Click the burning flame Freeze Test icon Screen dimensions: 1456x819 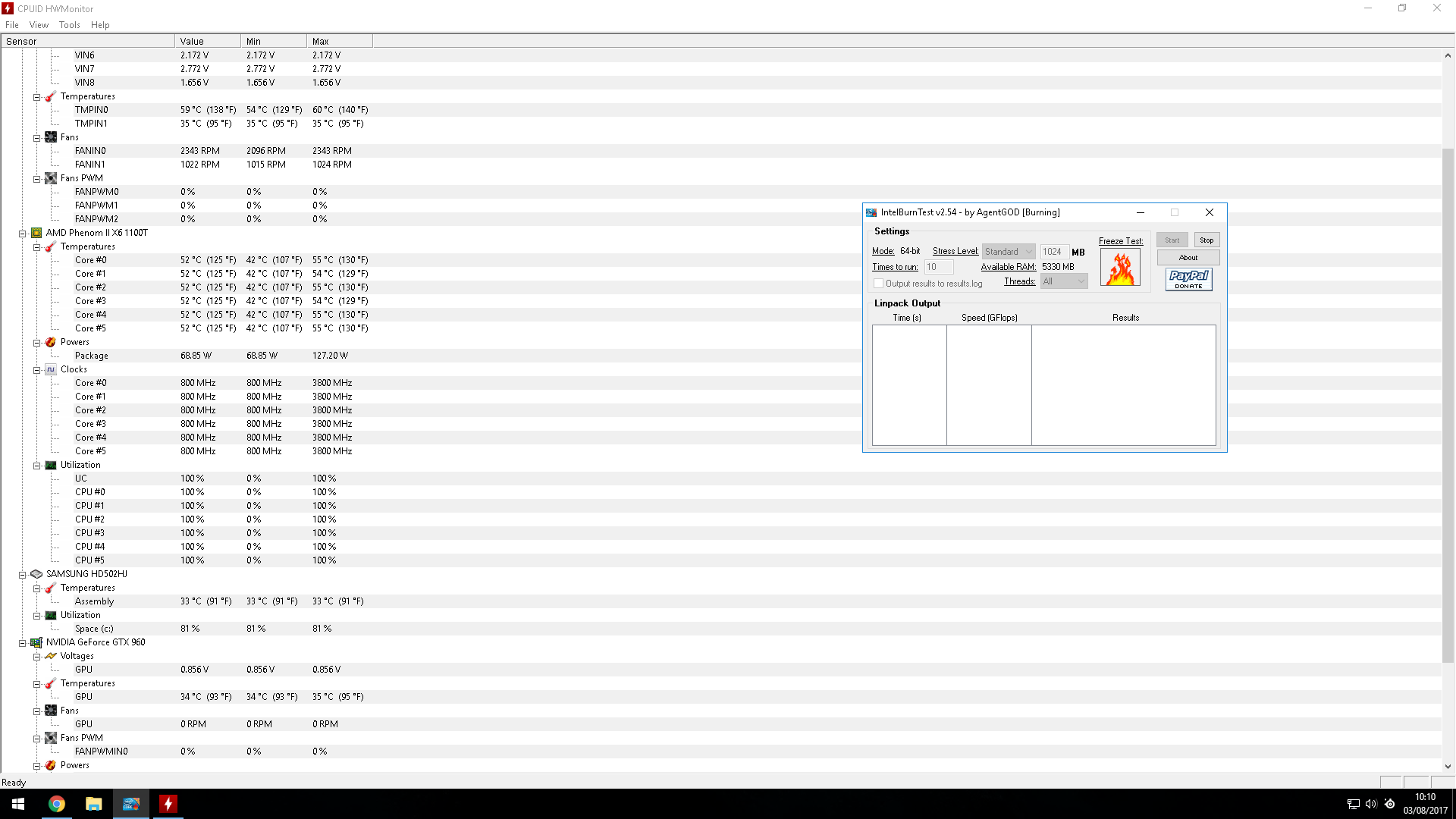pyautogui.click(x=1120, y=268)
